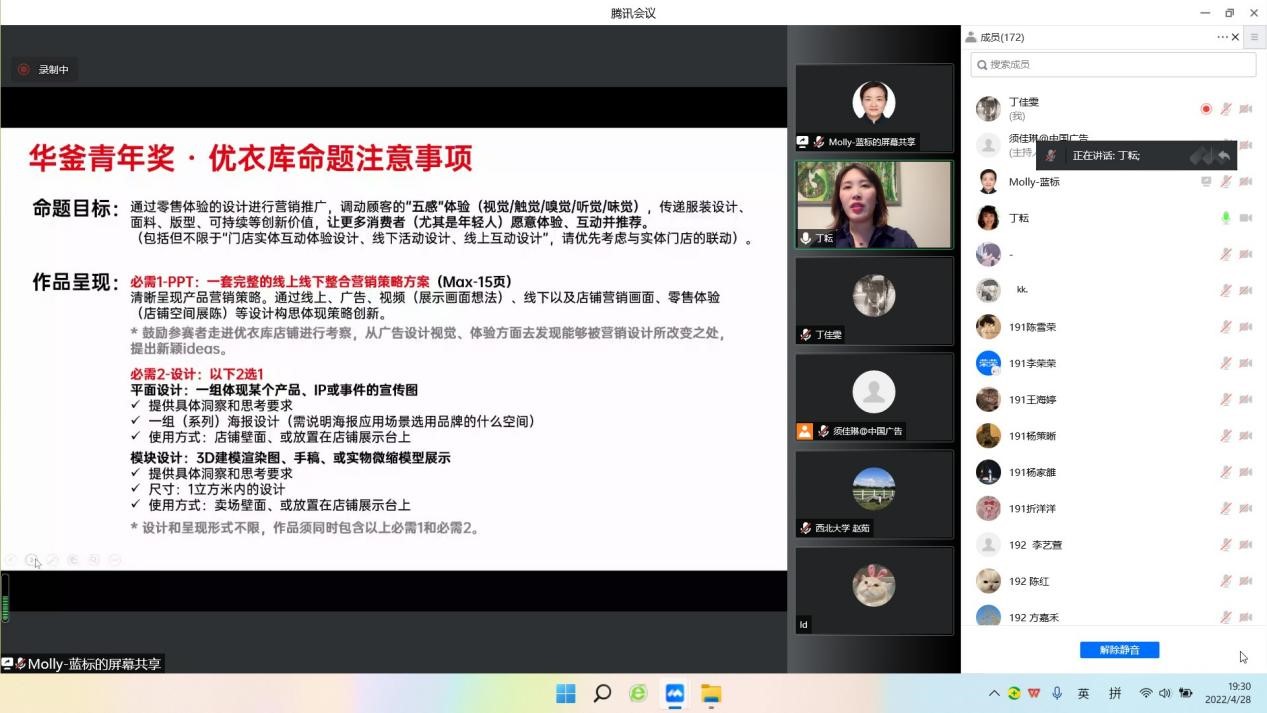
Task: Select 西北大学 赵茹 video tile
Action: [874, 493]
